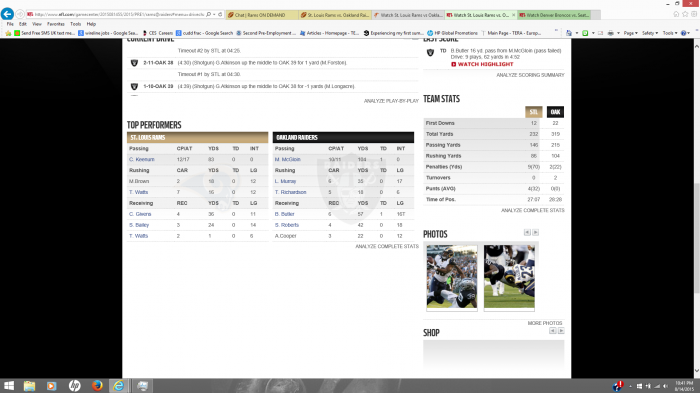Image resolution: width=700 pixels, height=393 pixels.
Task: Open the HP icon on the taskbar
Action: [x=75, y=385]
